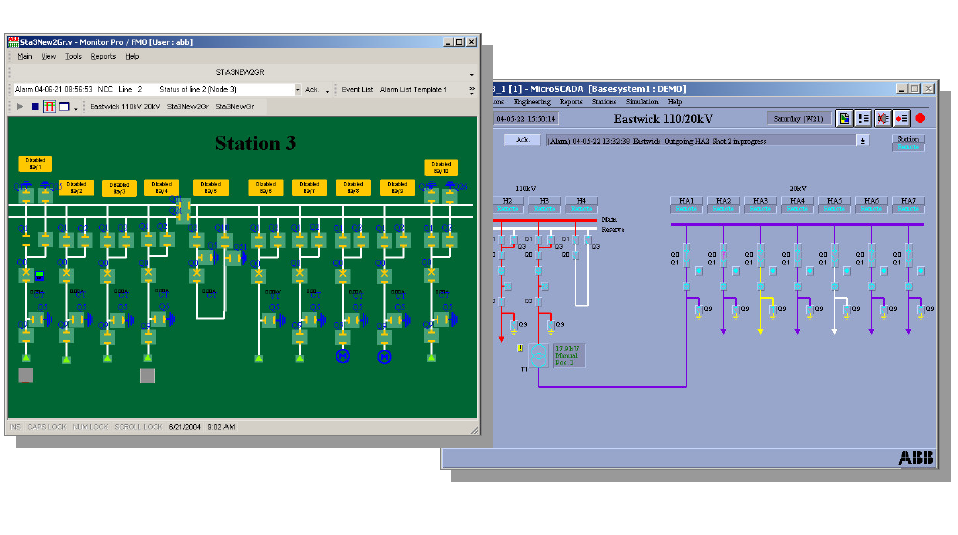Click the Station Remote control box
This screenshot has width=958, height=535.
[x=908, y=143]
